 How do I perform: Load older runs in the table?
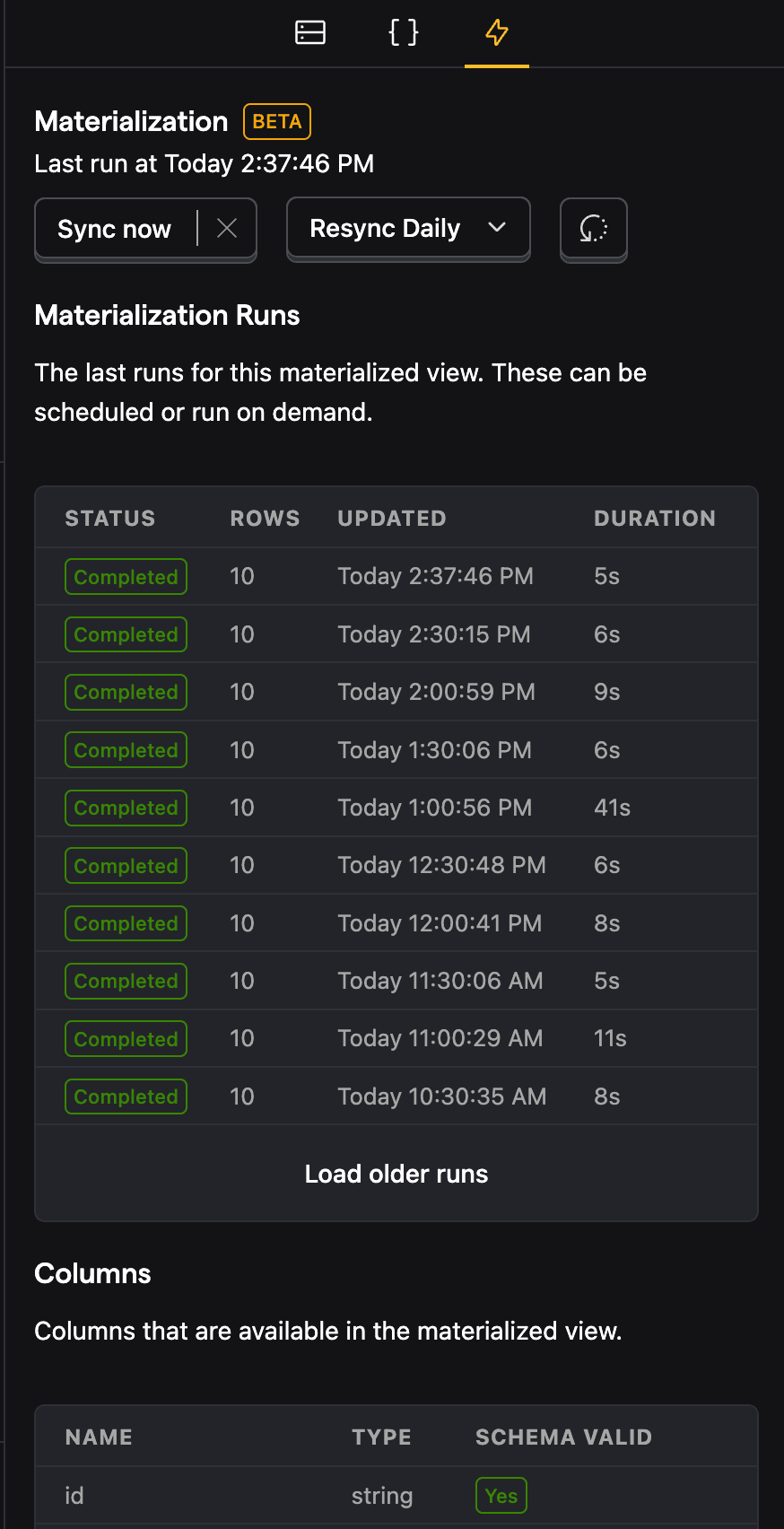396,1174
